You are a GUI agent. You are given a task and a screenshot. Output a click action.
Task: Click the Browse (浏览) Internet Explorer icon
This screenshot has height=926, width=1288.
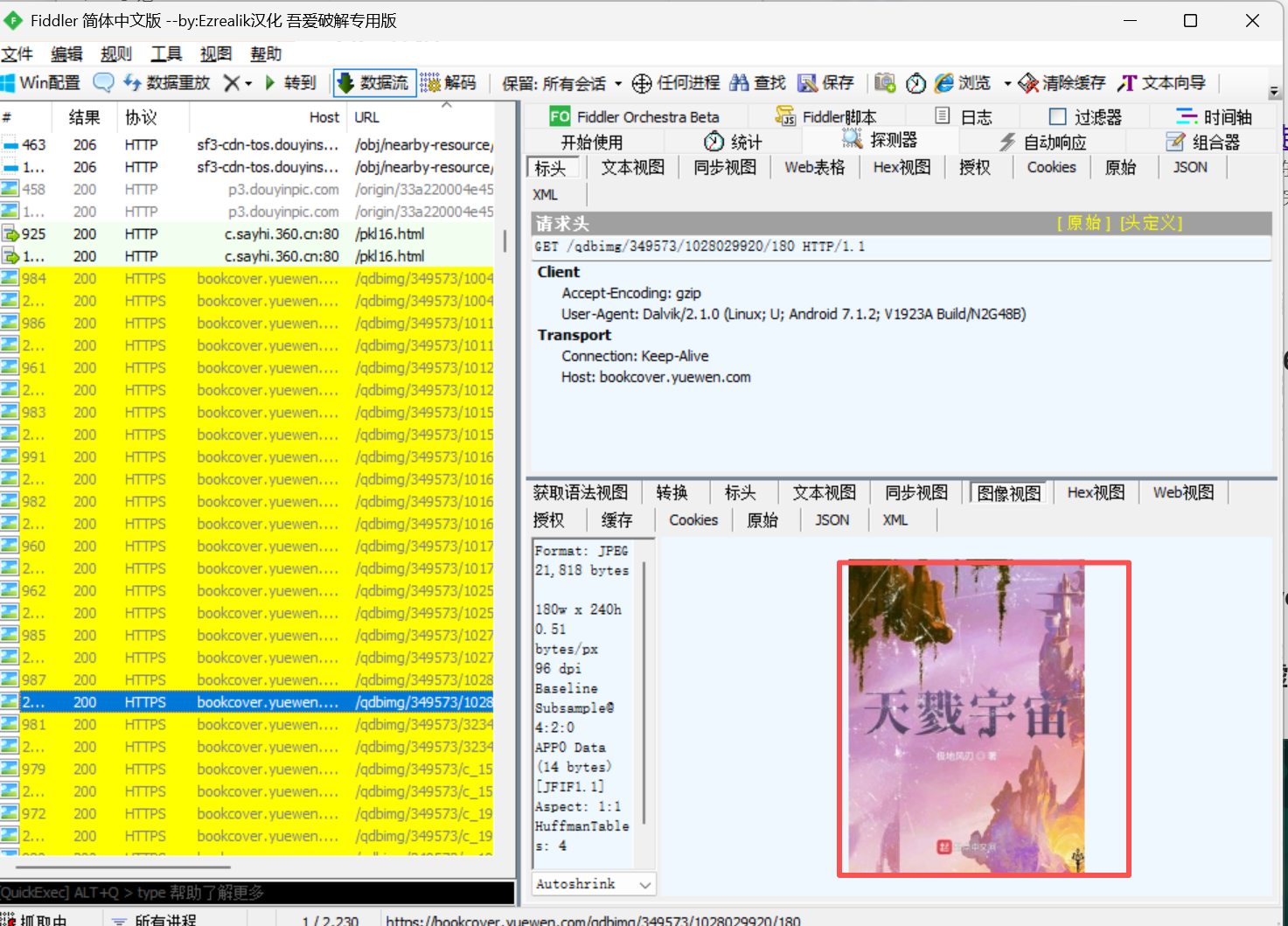(944, 83)
